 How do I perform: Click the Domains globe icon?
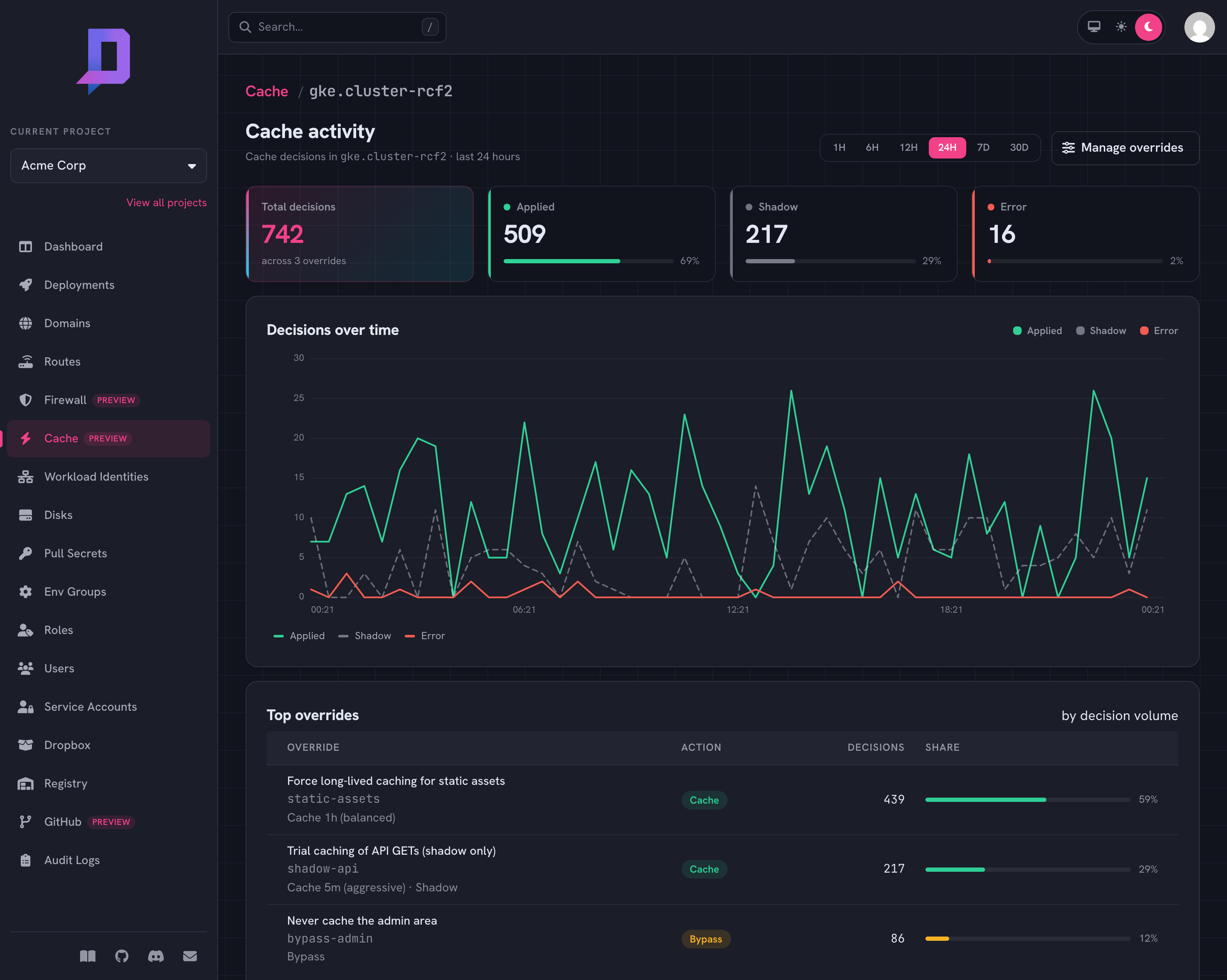[x=26, y=323]
